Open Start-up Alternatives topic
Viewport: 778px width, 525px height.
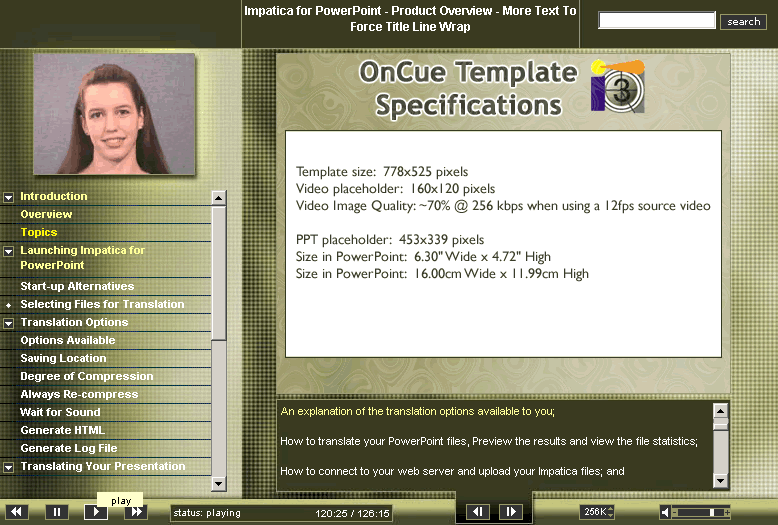click(x=77, y=286)
